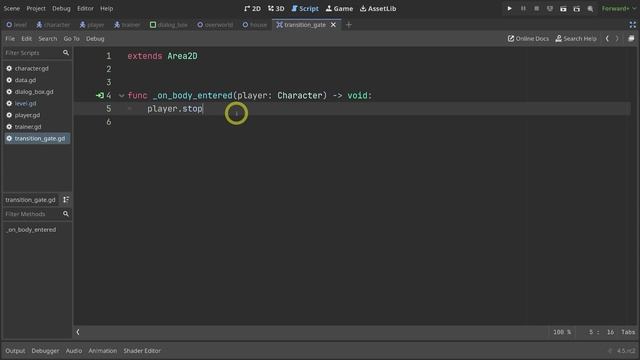This screenshot has width=640, height=360.
Task: Click signal connection icon on line 4
Action: pos(100,96)
